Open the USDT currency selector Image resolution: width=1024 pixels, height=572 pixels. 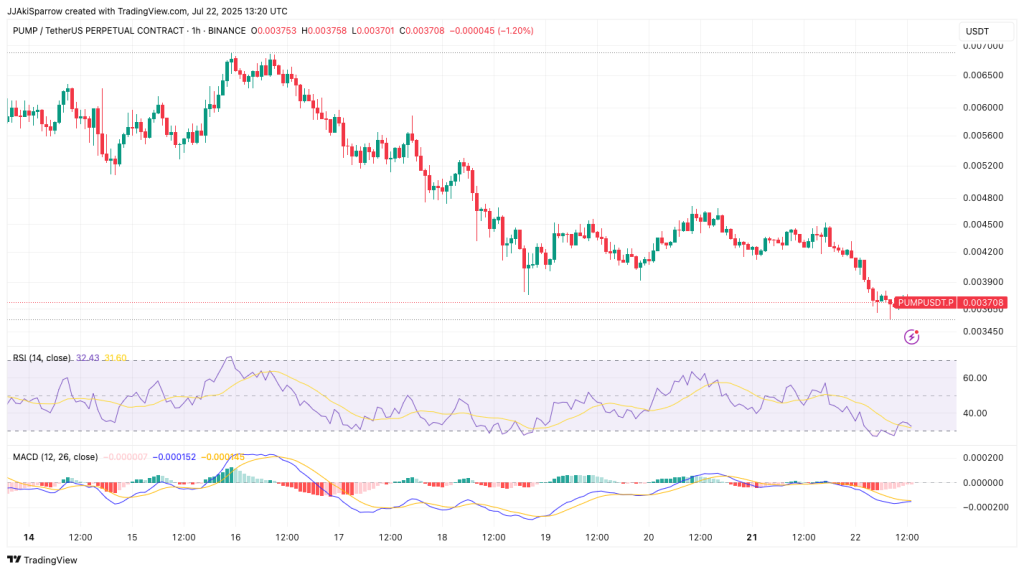(x=976, y=31)
